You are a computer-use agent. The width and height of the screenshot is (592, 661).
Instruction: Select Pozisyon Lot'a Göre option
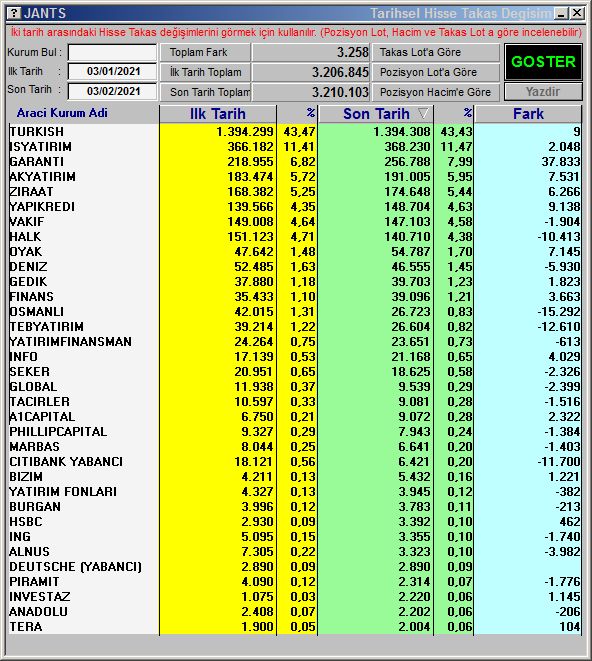[x=436, y=73]
